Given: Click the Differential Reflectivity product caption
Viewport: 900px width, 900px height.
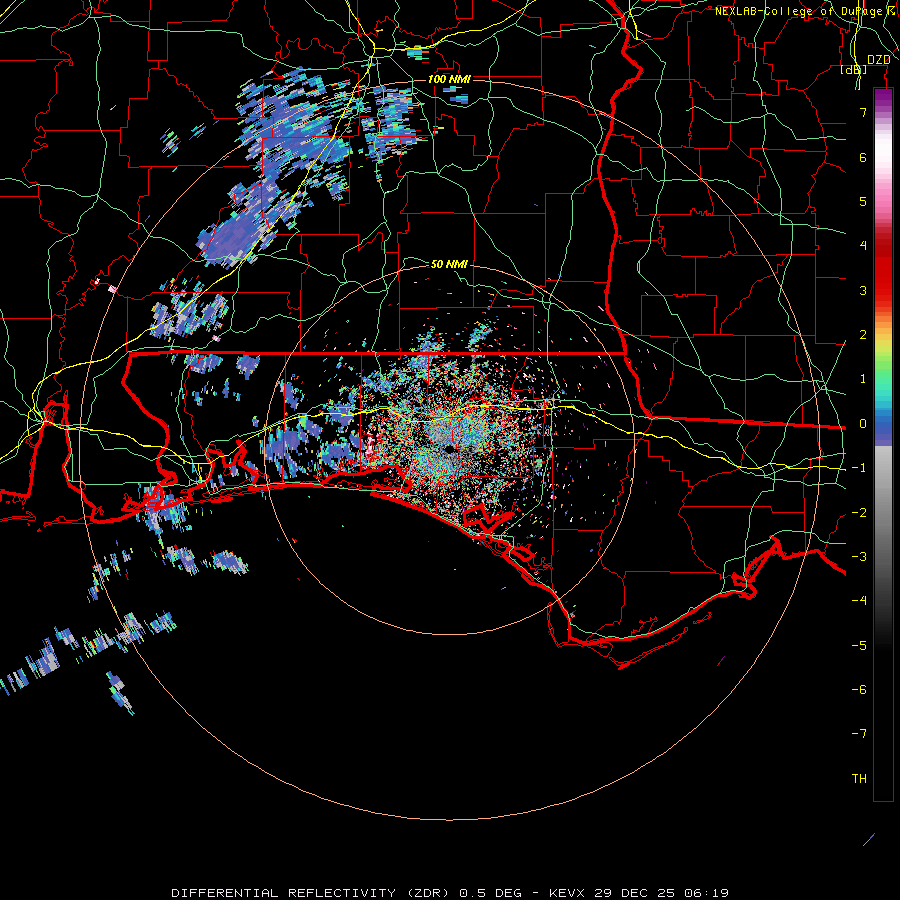Looking at the screenshot, I should (x=450, y=893).
